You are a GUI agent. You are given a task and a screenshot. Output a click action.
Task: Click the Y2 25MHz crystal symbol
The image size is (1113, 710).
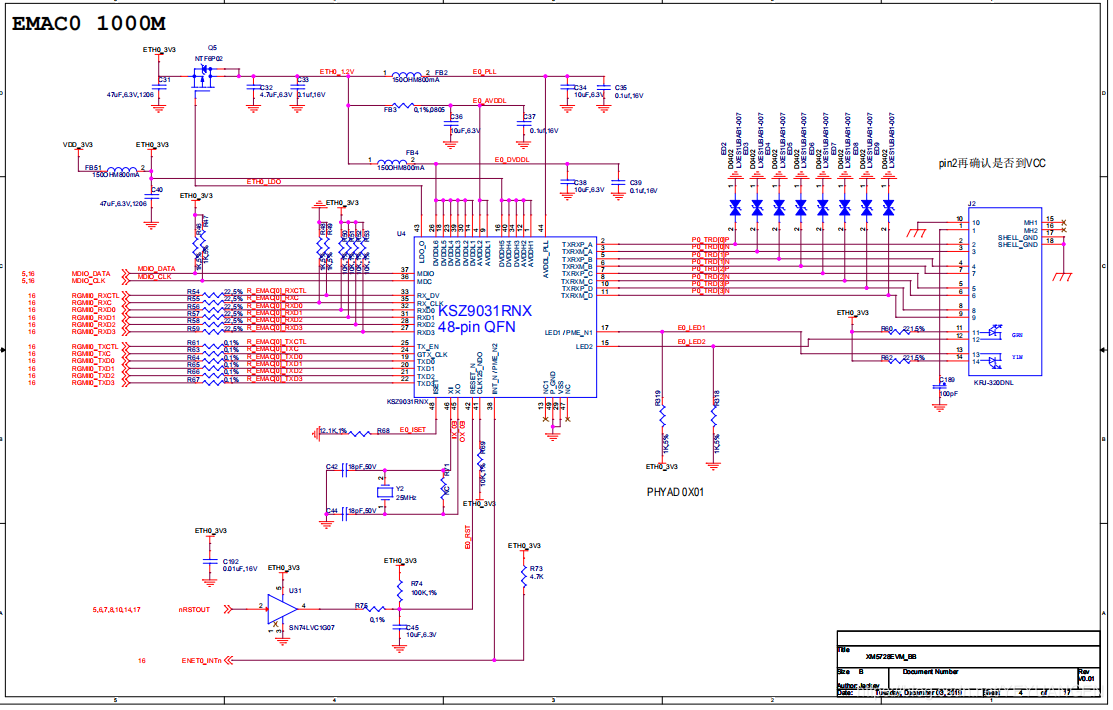coord(382,494)
